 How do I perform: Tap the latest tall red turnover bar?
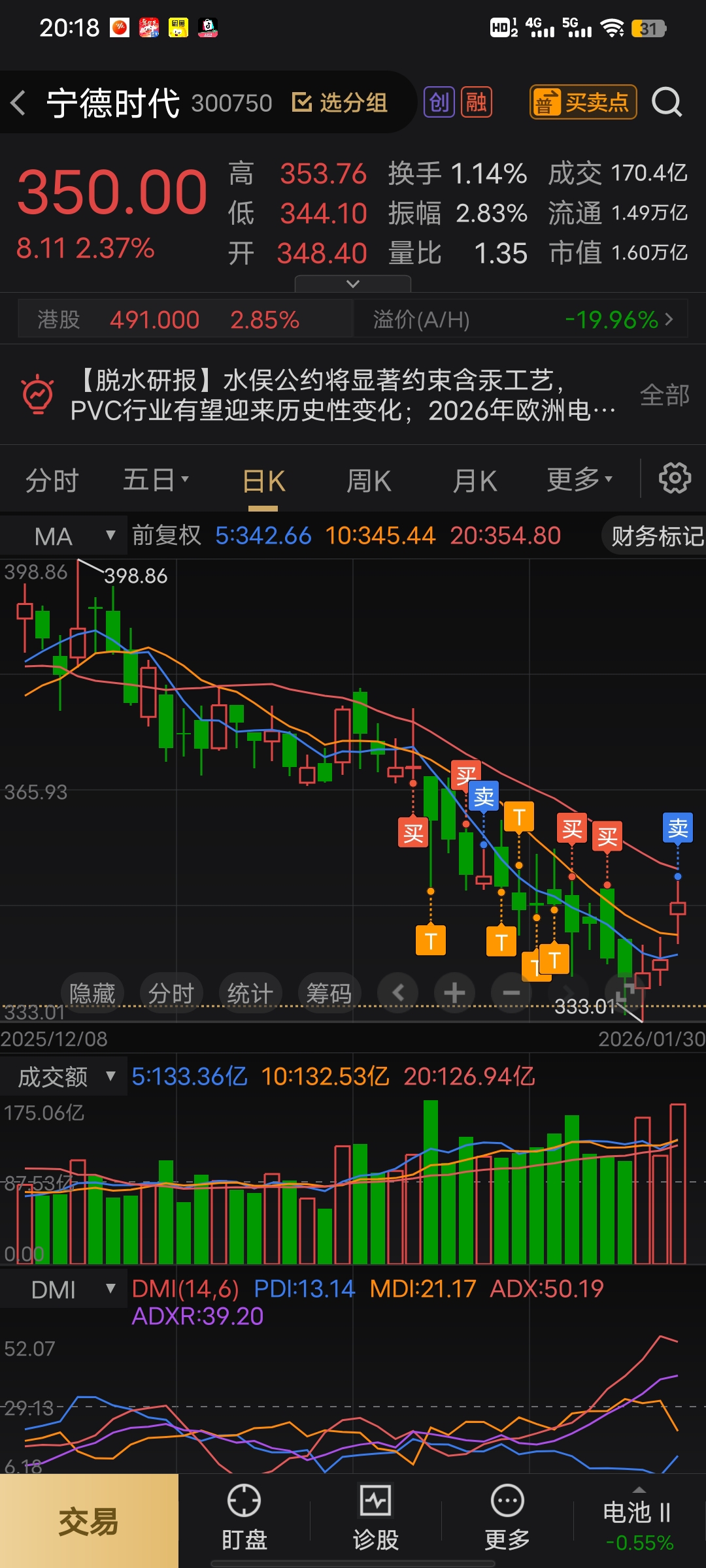click(678, 1183)
